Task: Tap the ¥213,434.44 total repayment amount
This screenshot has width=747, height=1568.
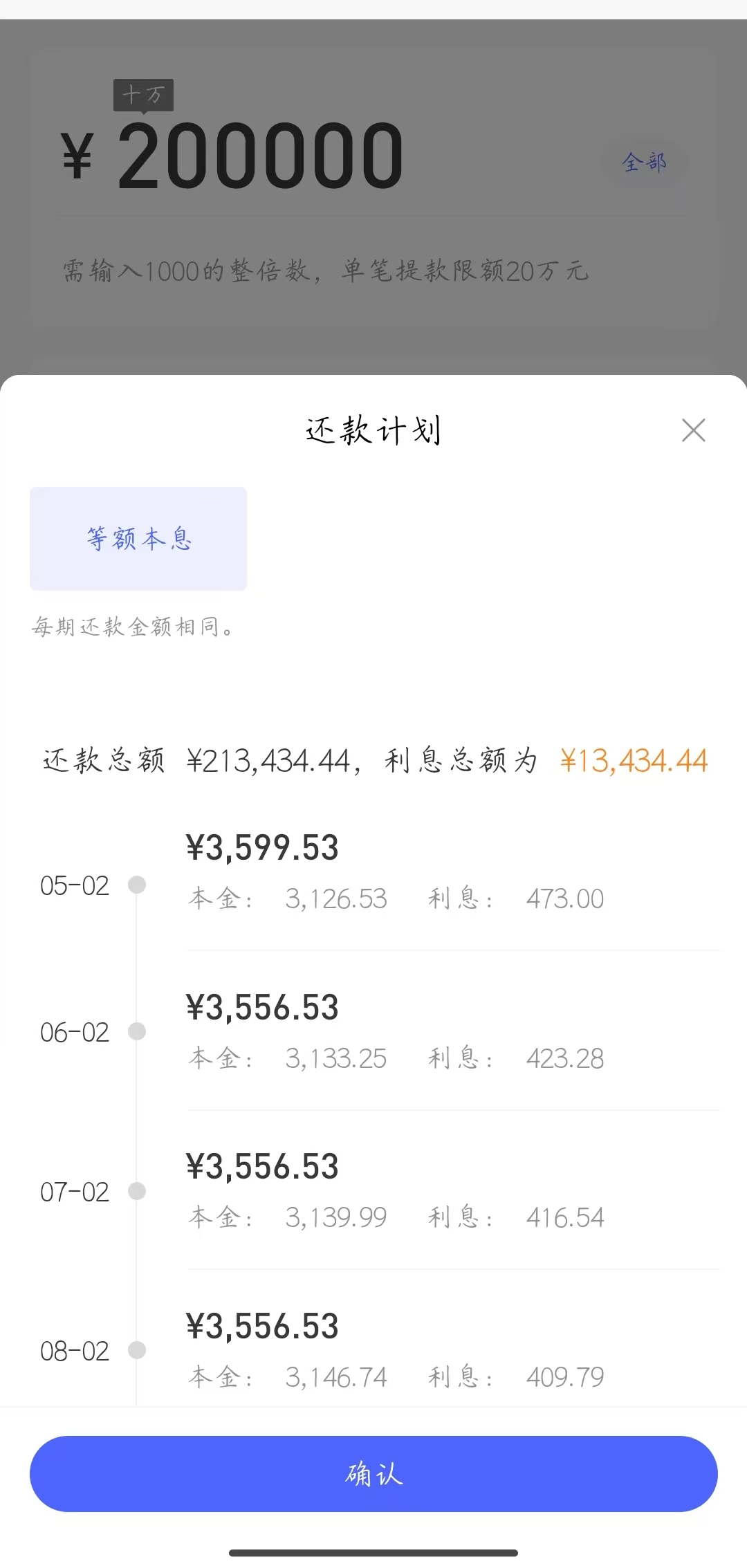Action: tap(268, 761)
